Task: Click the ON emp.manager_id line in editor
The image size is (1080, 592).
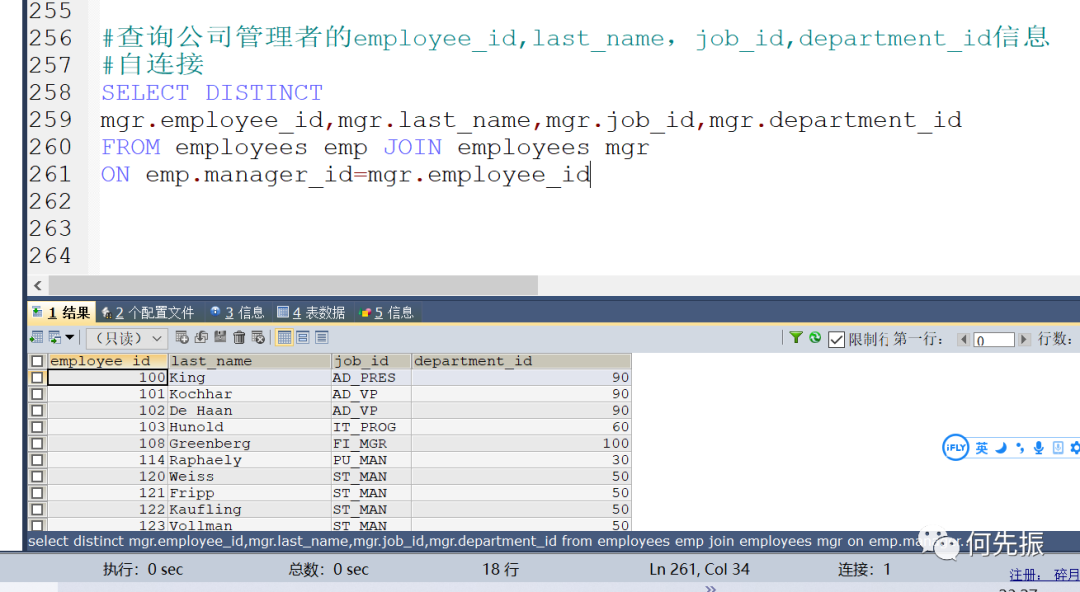Action: (x=345, y=175)
